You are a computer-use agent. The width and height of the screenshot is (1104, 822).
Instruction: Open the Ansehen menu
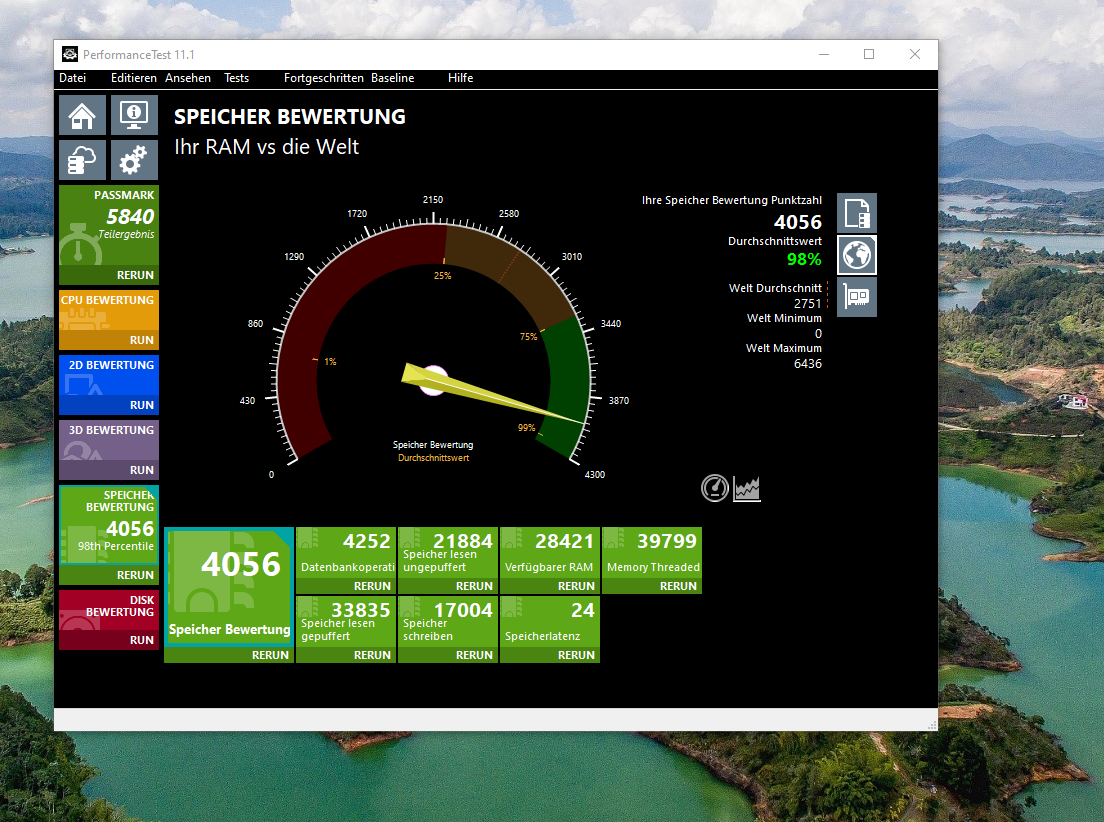click(x=188, y=78)
